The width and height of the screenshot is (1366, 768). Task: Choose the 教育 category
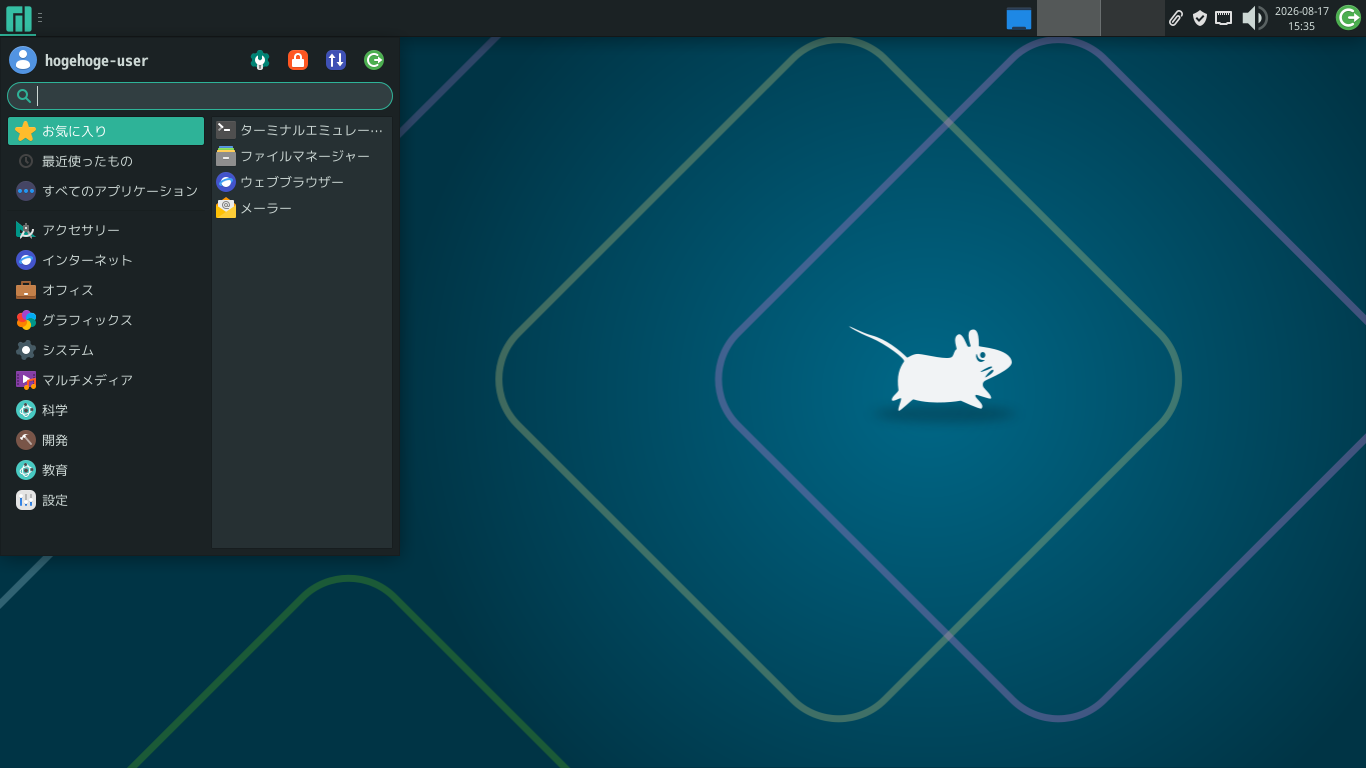(x=106, y=470)
